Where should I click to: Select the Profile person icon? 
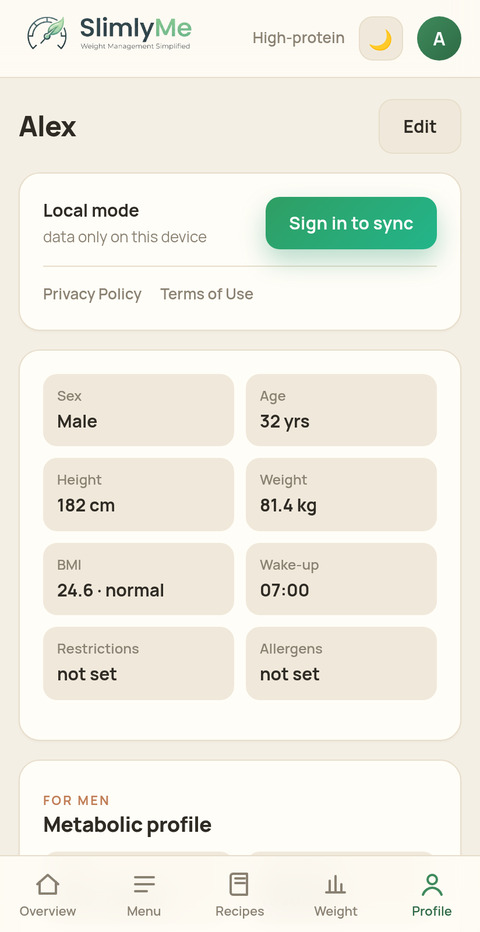(x=432, y=884)
